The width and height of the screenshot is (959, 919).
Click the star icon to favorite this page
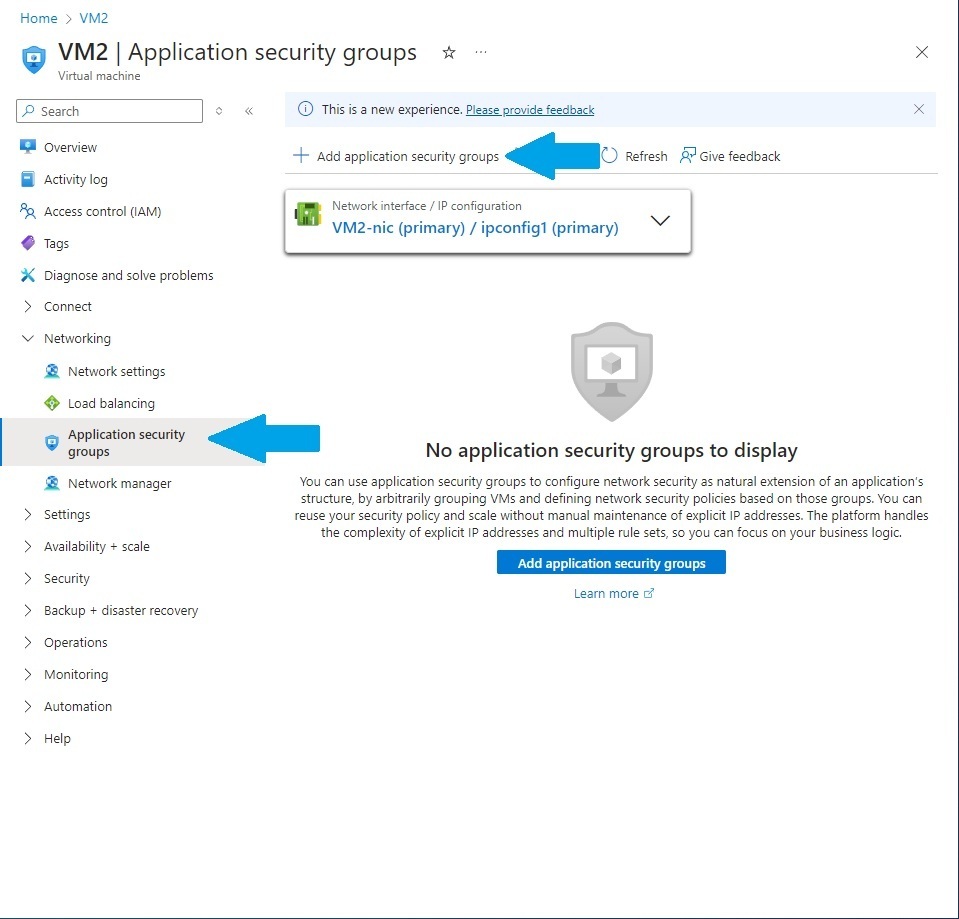[x=448, y=53]
